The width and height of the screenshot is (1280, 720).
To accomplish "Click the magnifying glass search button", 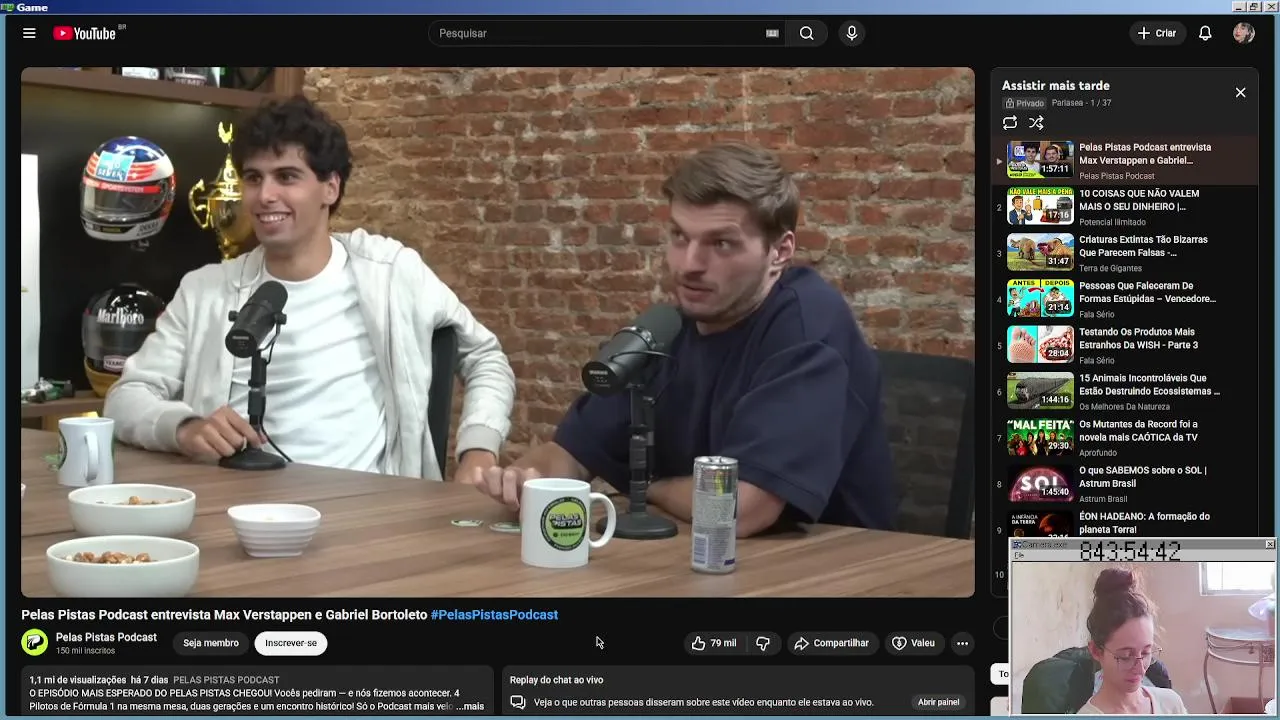I will pyautogui.click(x=806, y=33).
